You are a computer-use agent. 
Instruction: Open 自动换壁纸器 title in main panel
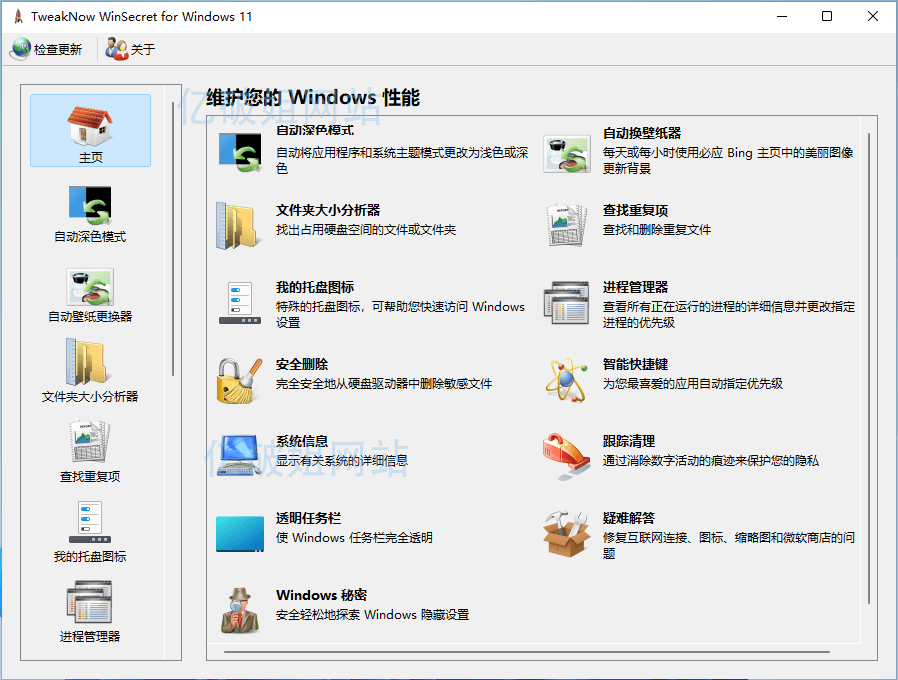(642, 133)
